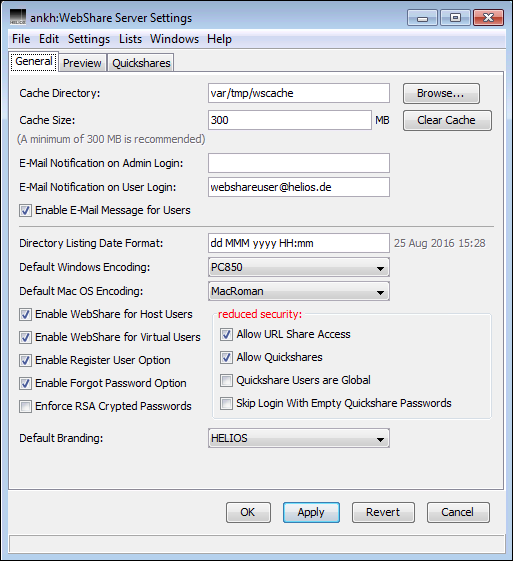513x561 pixels.
Task: Click the HELIOS application icon in title bar
Action: tap(18, 17)
